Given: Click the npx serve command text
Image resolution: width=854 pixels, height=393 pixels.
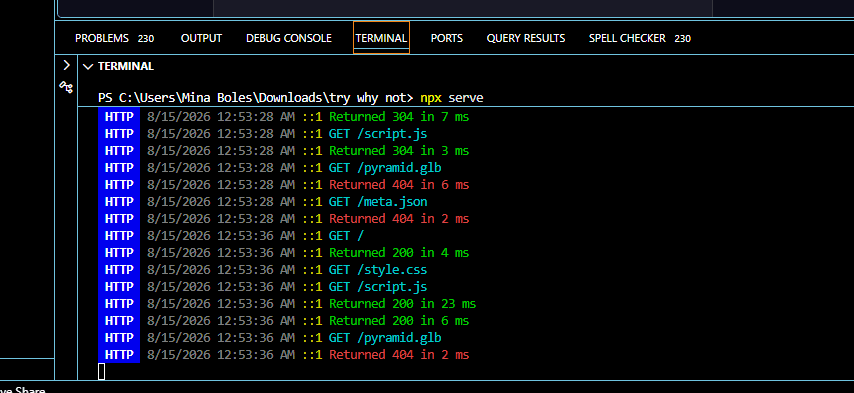Looking at the screenshot, I should pos(452,98).
